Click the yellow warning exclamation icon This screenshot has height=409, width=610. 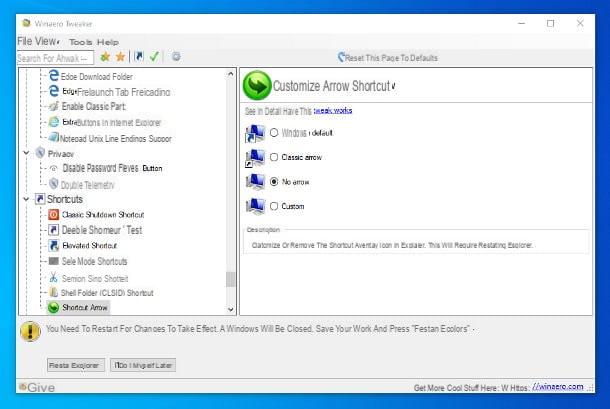pos(30,332)
